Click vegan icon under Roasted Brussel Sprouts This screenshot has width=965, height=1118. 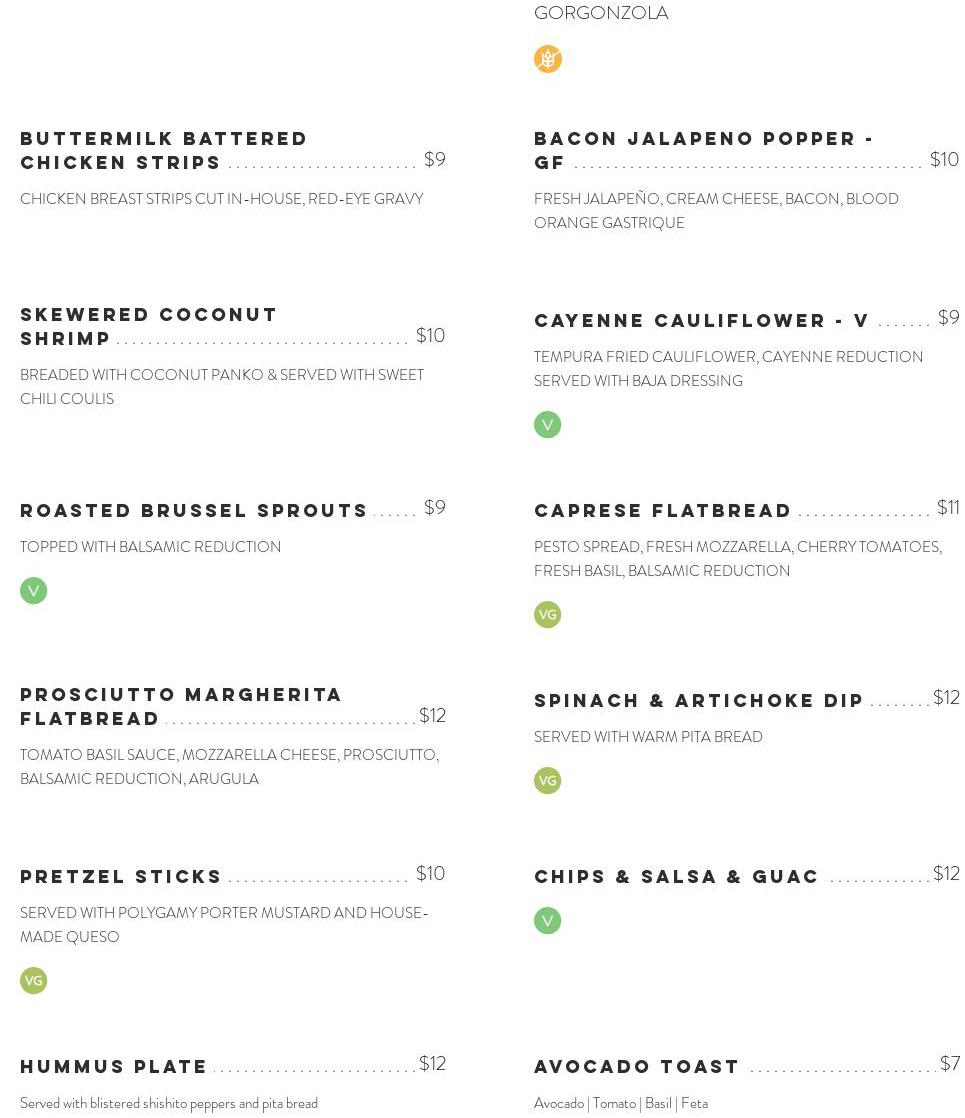33,591
